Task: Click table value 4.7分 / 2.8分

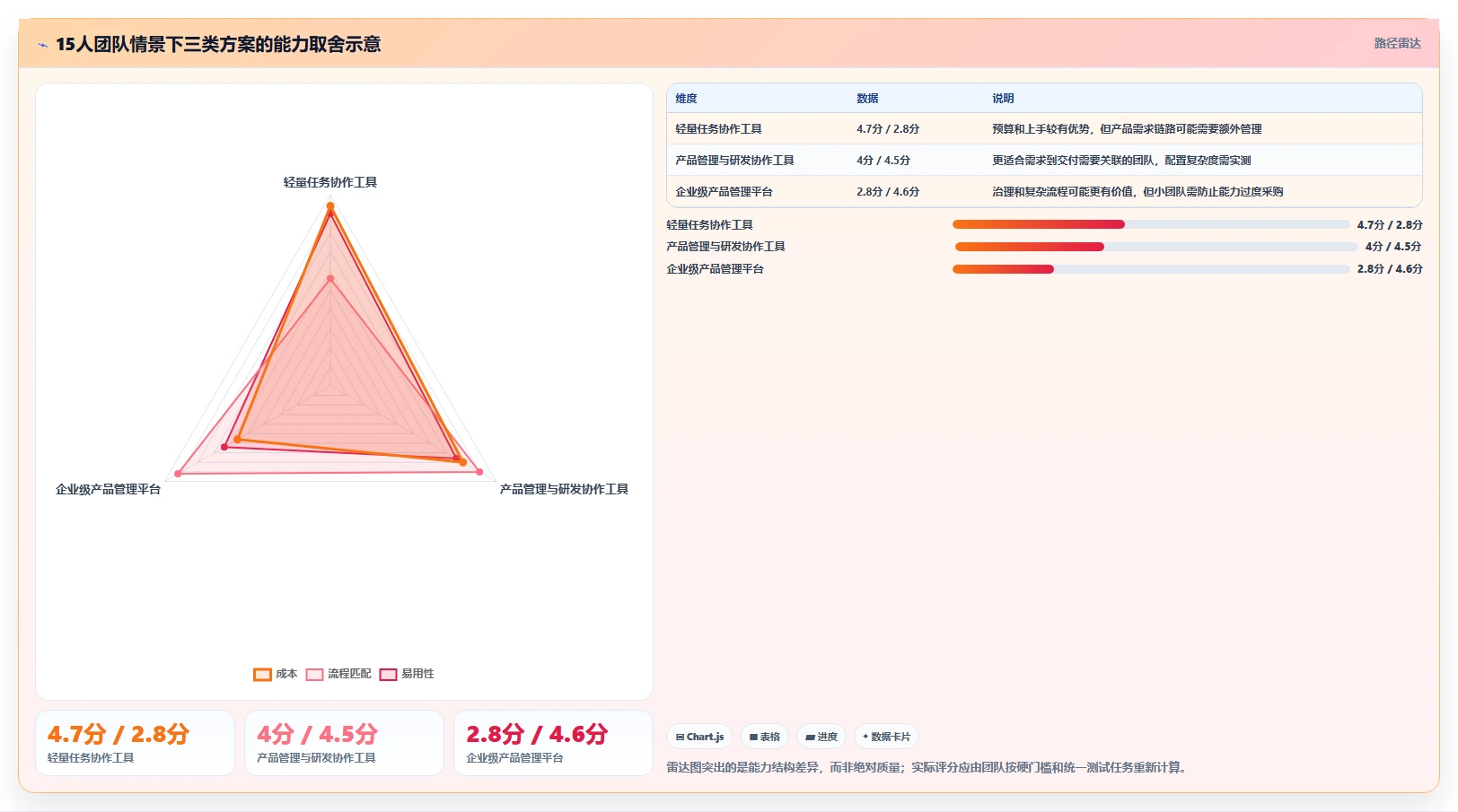Action: [x=888, y=129]
